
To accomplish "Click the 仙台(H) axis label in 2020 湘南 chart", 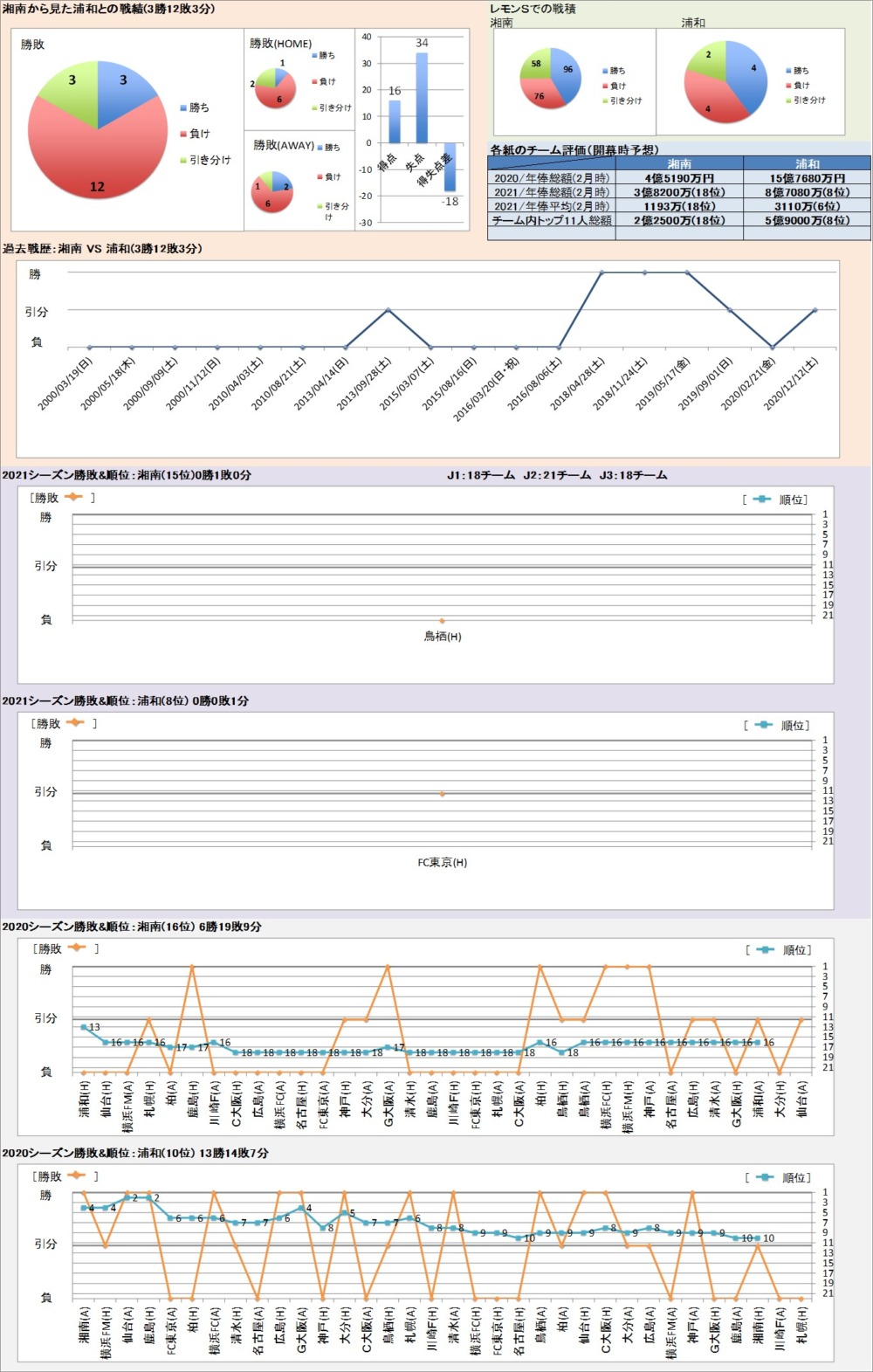I will (107, 1100).
